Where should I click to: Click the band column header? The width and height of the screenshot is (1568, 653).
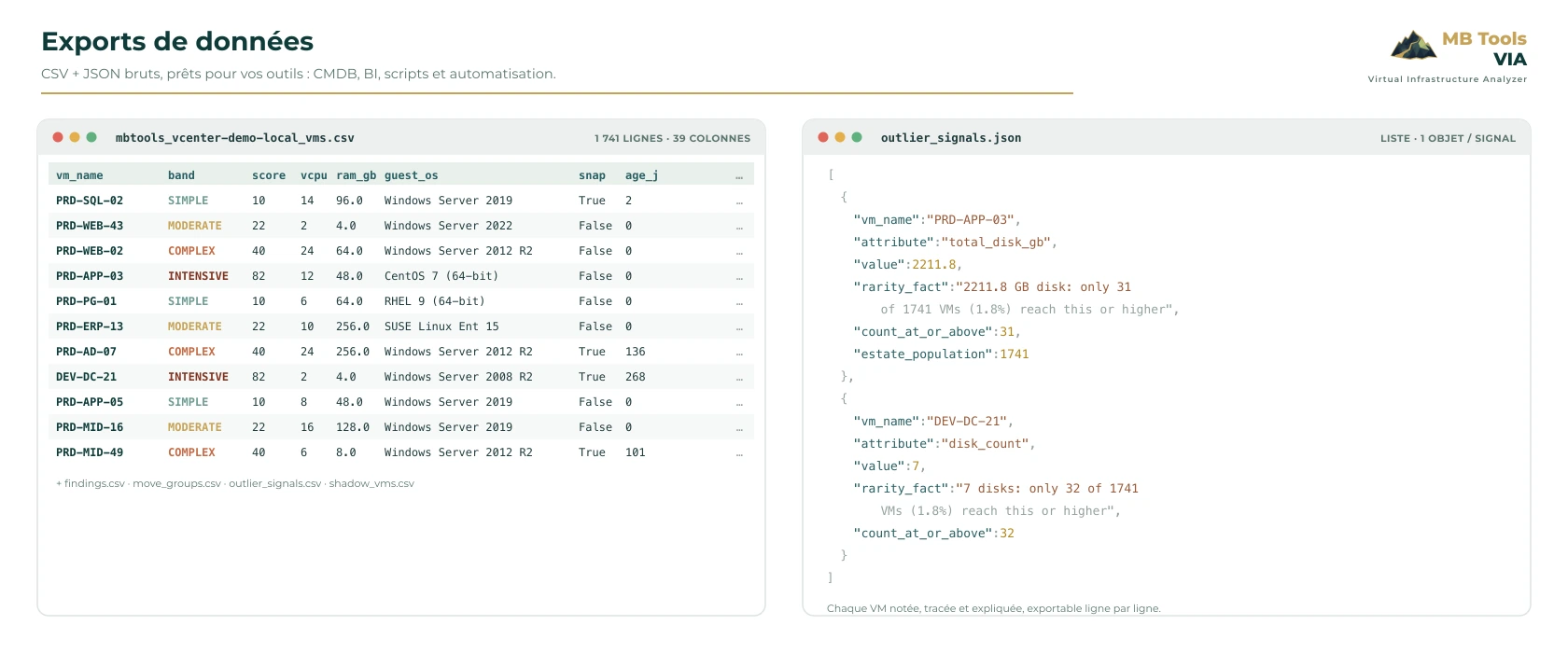click(x=181, y=175)
